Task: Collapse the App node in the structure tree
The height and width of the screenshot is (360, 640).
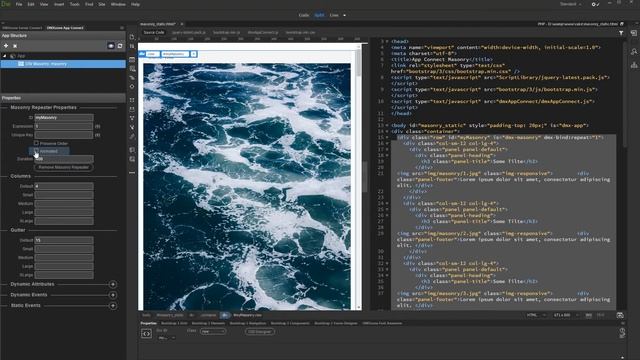Action: 5,56
